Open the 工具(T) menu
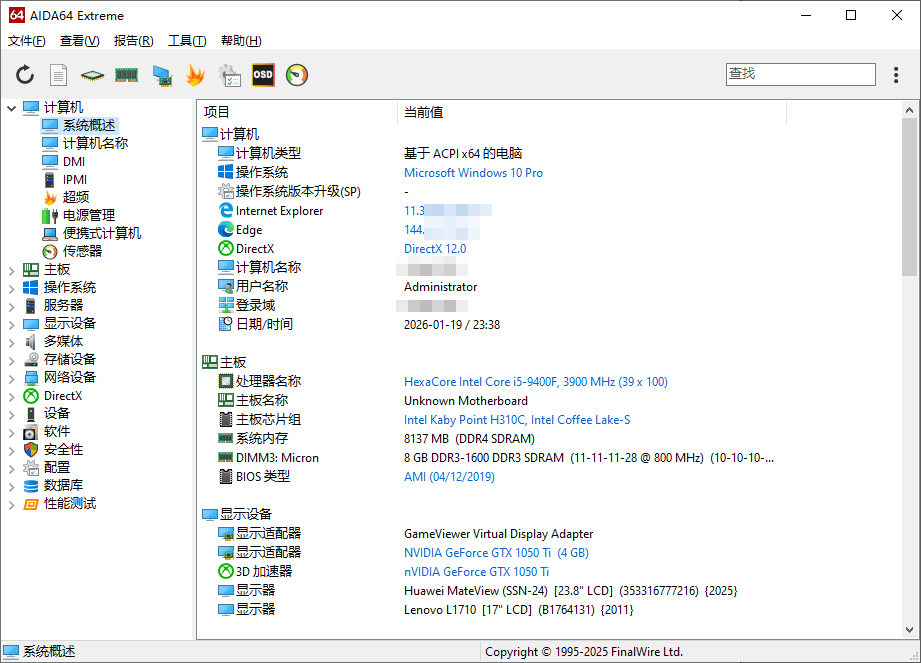This screenshot has height=663, width=921. coord(187,41)
